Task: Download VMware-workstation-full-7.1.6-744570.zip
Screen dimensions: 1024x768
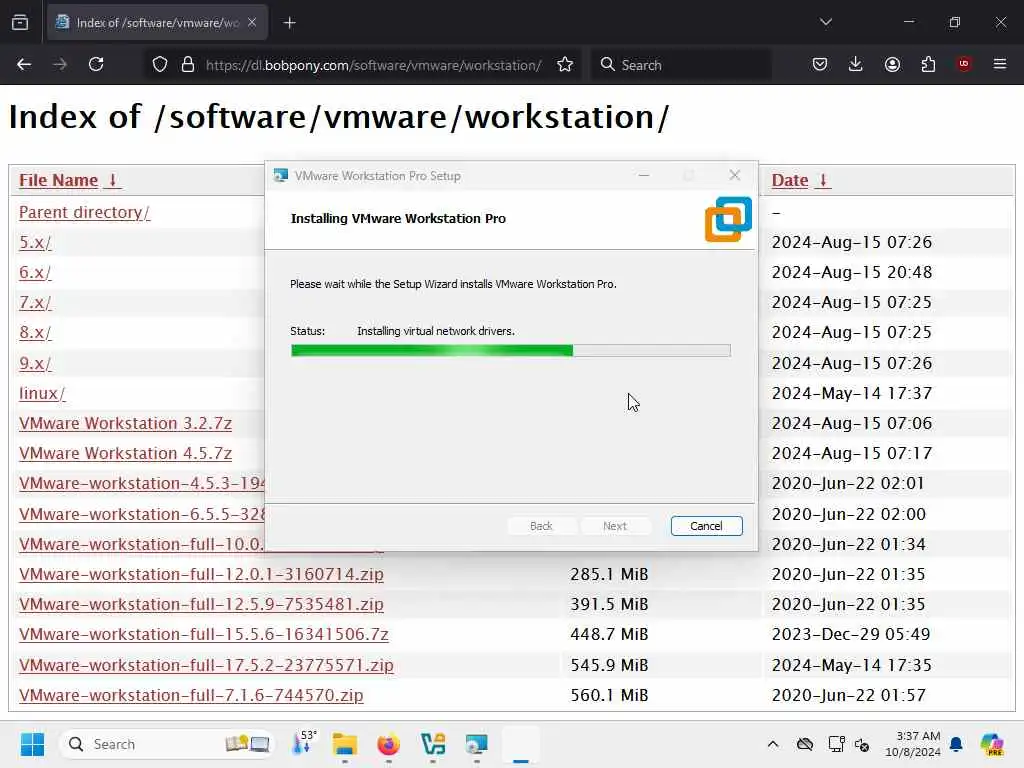Action: 191,695
